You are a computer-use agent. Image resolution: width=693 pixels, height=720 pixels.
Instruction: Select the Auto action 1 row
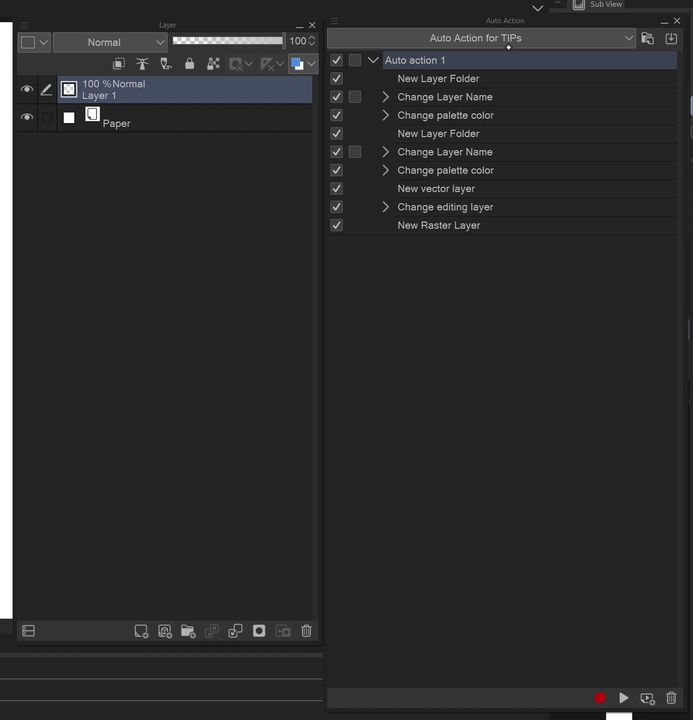coord(530,60)
